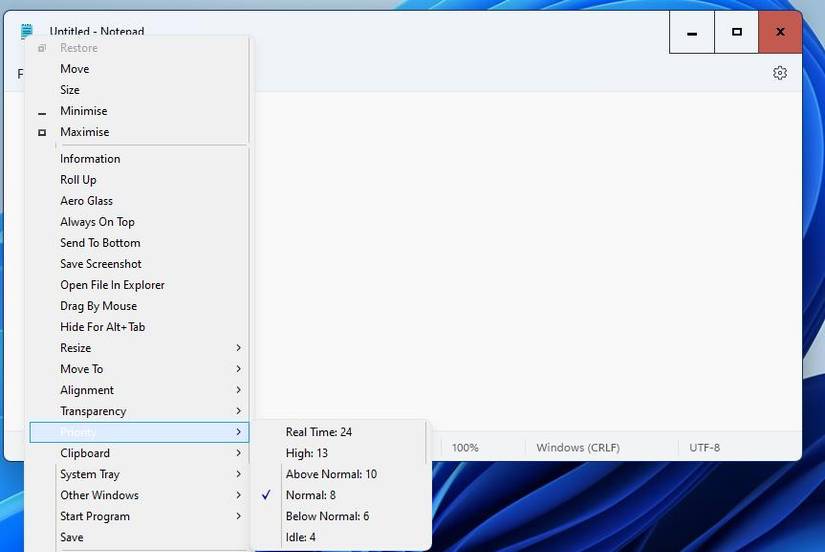The width and height of the screenshot is (825, 552).
Task: Click UTF-8 encoding in status bar
Action: [705, 448]
